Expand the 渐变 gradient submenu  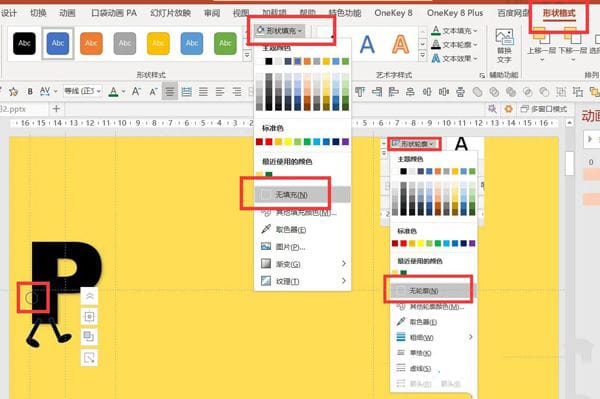303,264
